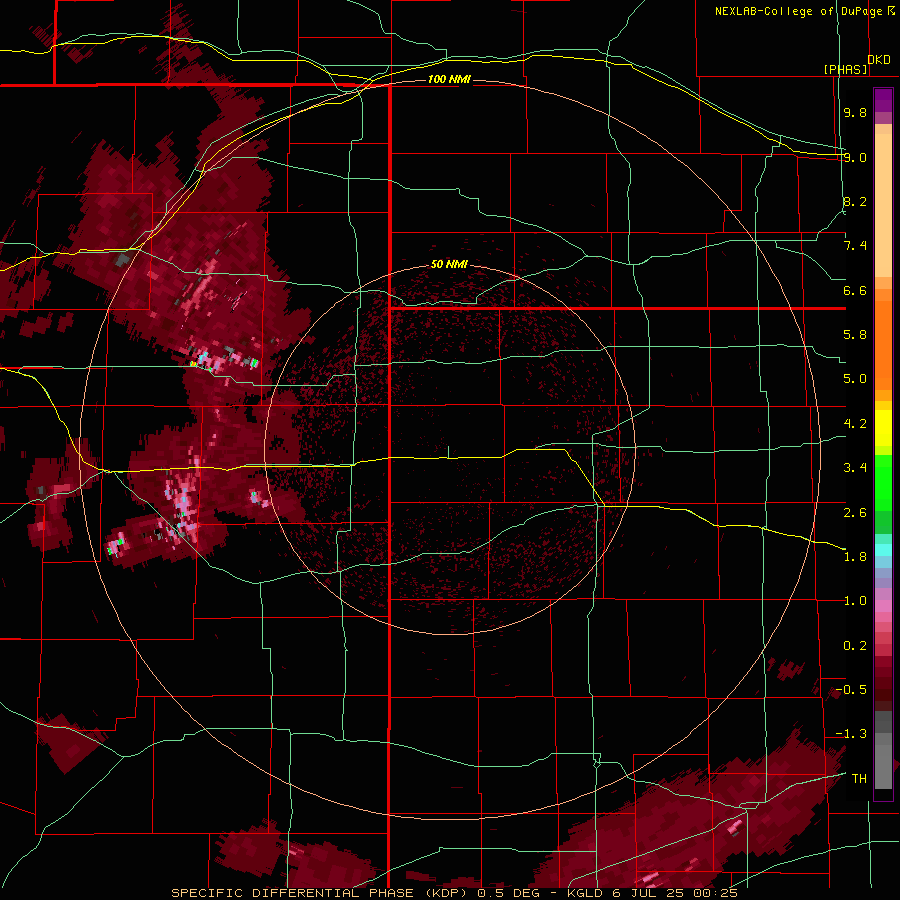Click the 100 NMI range ring label
Image resolution: width=900 pixels, height=900 pixels.
click(x=449, y=79)
